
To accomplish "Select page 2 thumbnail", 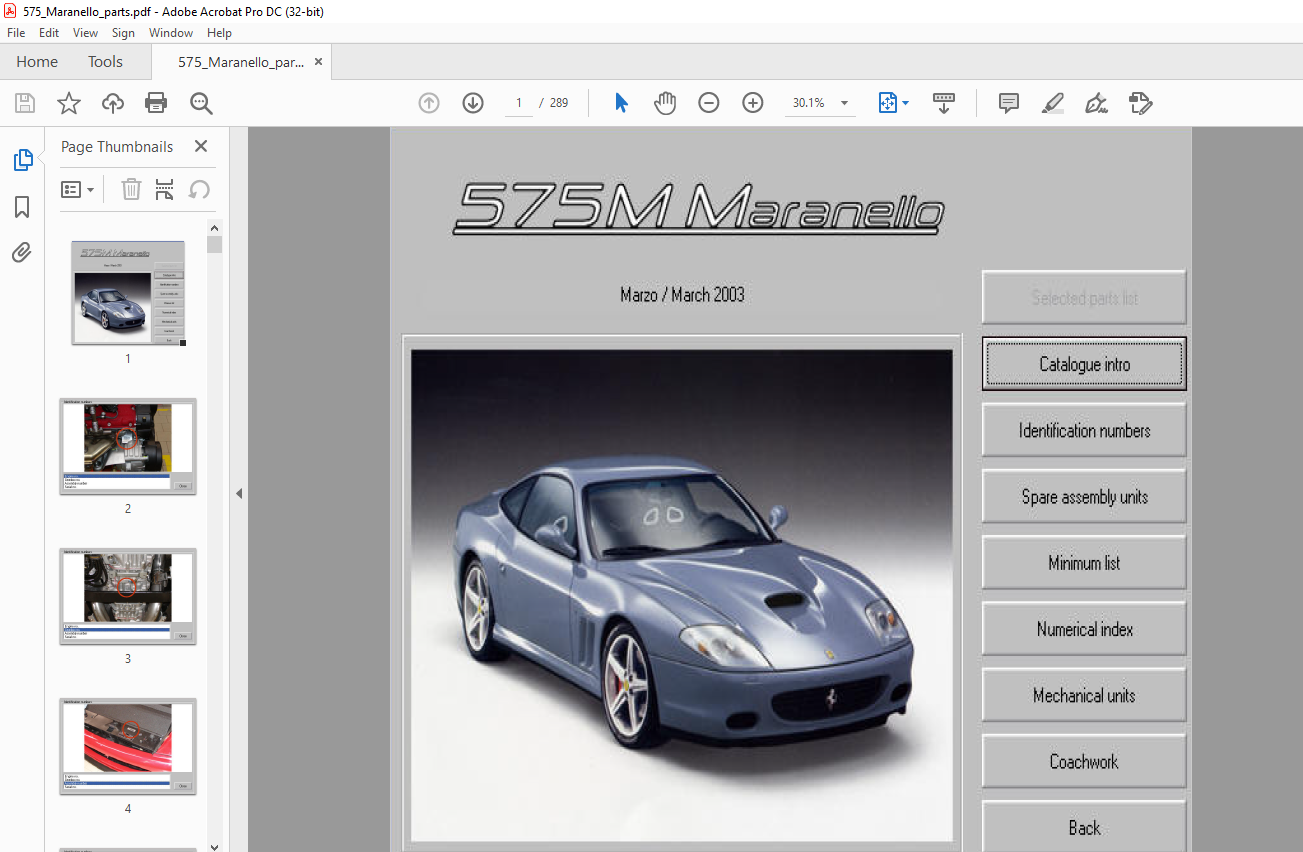I will [128, 446].
